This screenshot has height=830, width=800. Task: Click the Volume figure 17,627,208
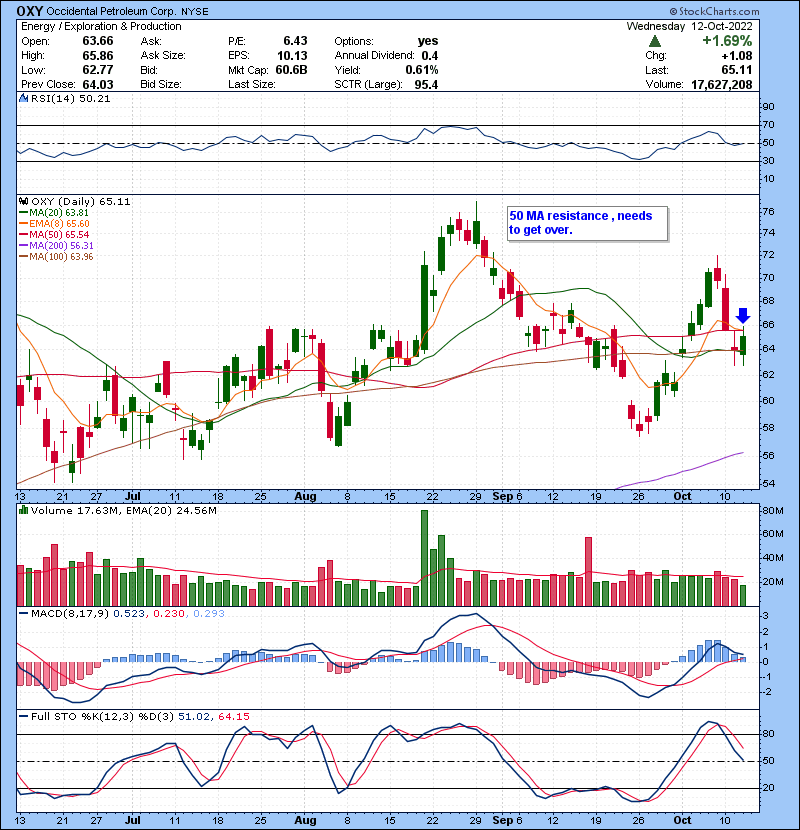(721, 84)
